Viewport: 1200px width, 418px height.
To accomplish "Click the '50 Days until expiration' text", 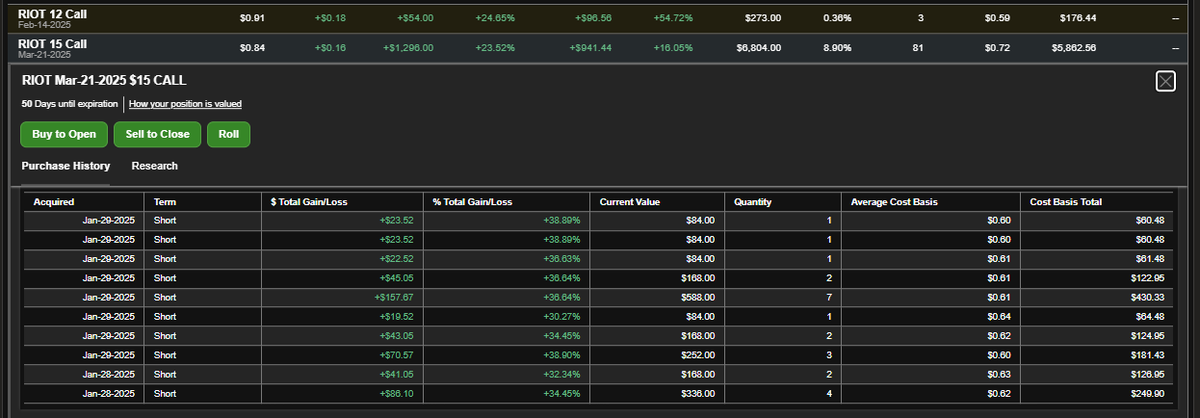I will 69,104.
